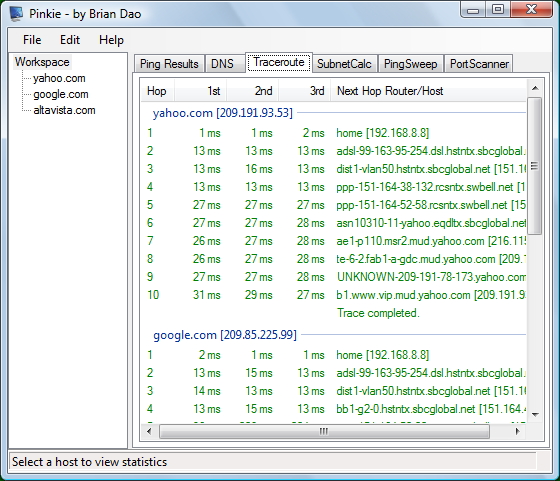Select yahoo hop 2 adsl-99-163-95-254 row

tap(334, 151)
